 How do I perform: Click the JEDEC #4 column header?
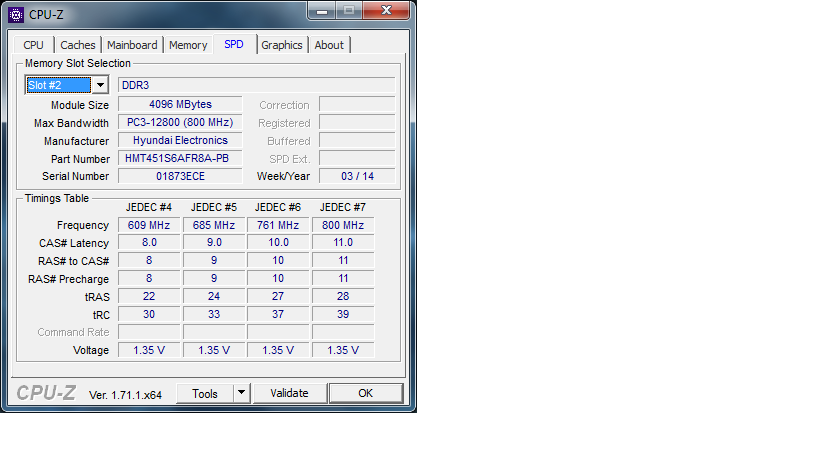[x=149, y=207]
